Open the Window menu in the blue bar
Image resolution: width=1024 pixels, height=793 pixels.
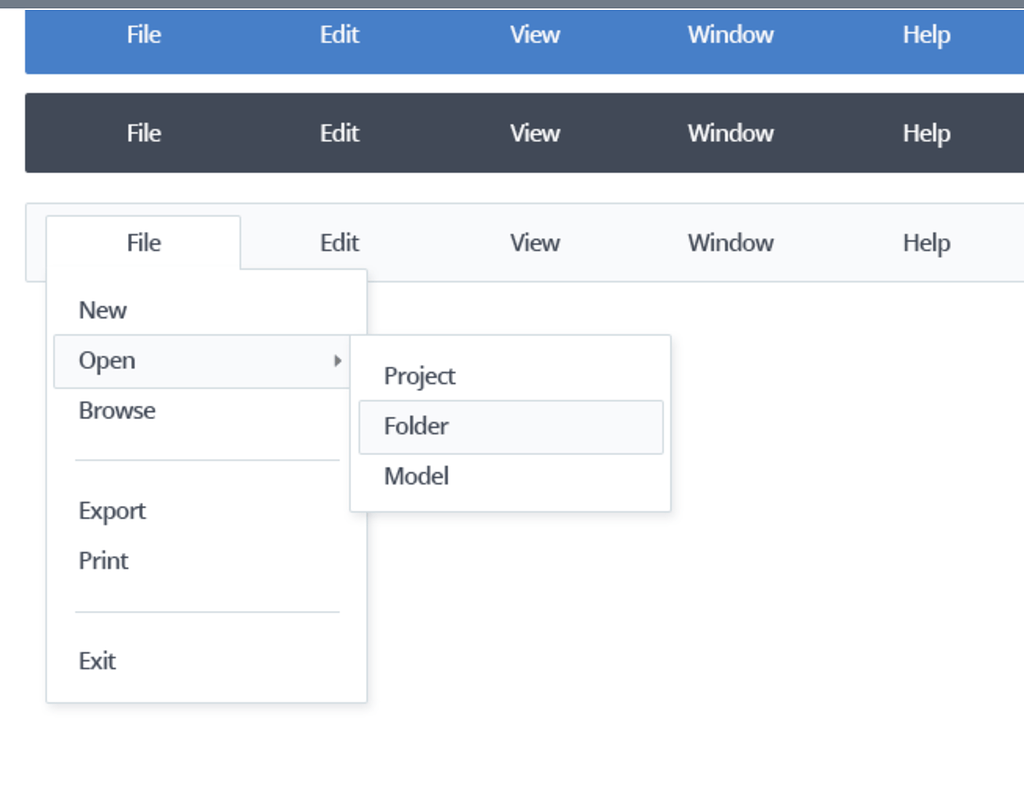(x=730, y=34)
